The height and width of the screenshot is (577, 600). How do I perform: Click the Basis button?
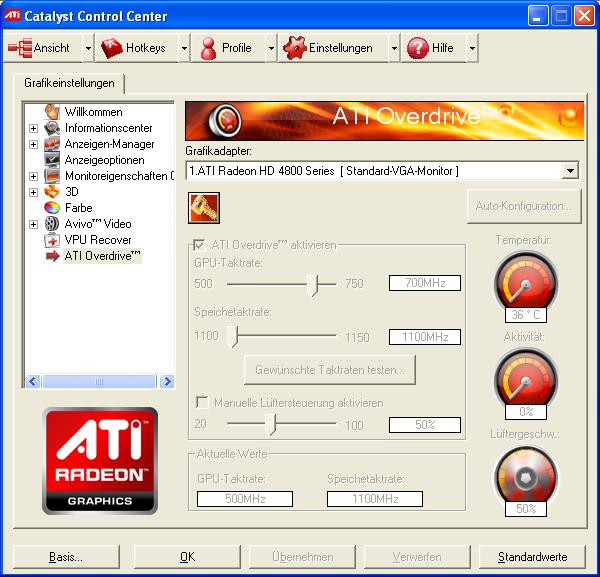(x=66, y=557)
